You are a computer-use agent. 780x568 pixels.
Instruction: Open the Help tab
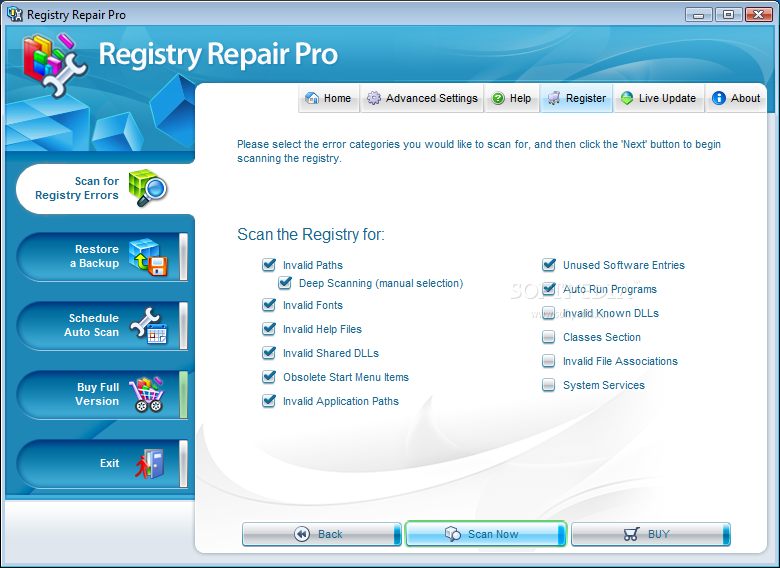[512, 98]
